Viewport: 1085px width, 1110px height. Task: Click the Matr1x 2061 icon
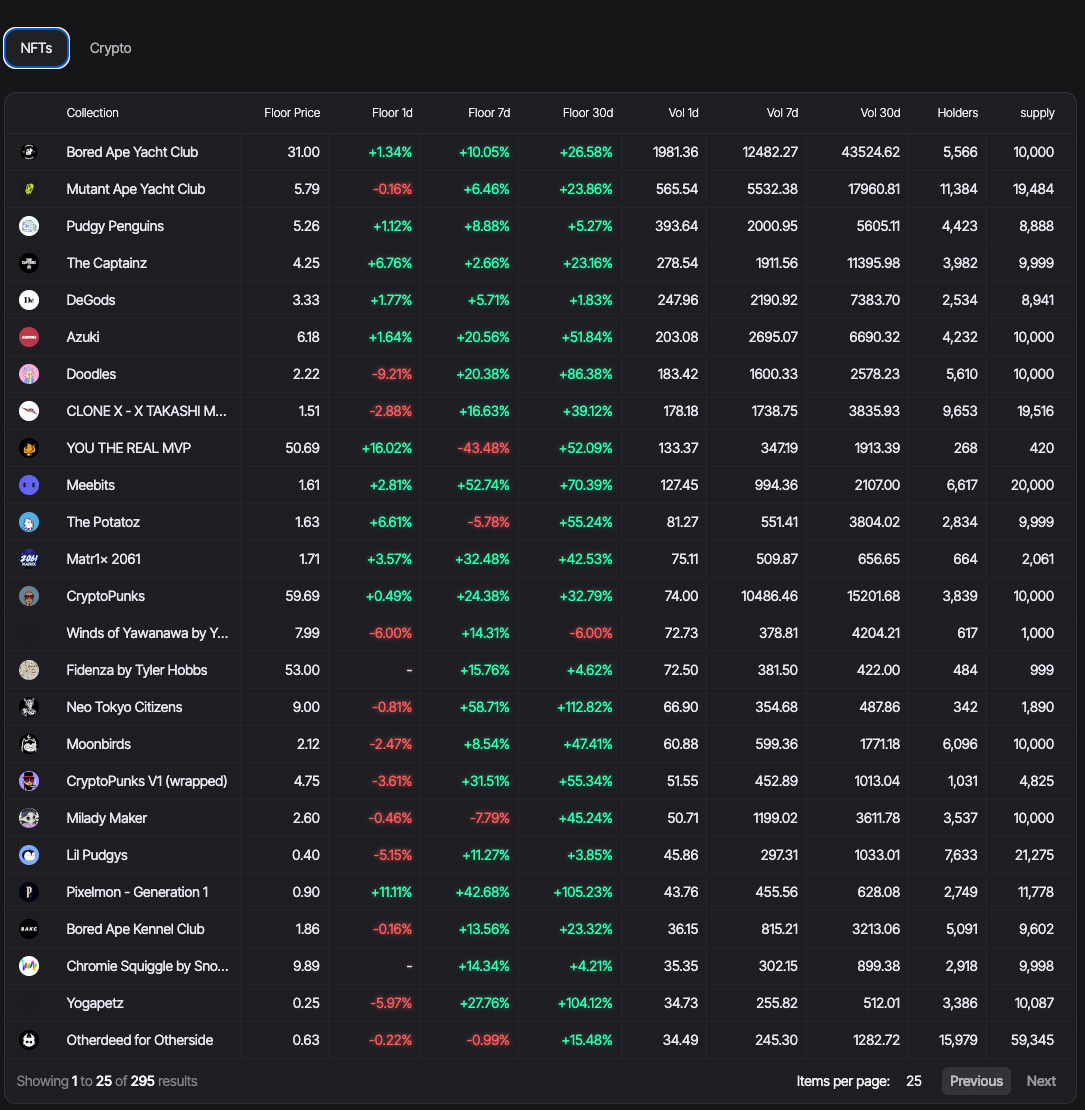point(29,559)
